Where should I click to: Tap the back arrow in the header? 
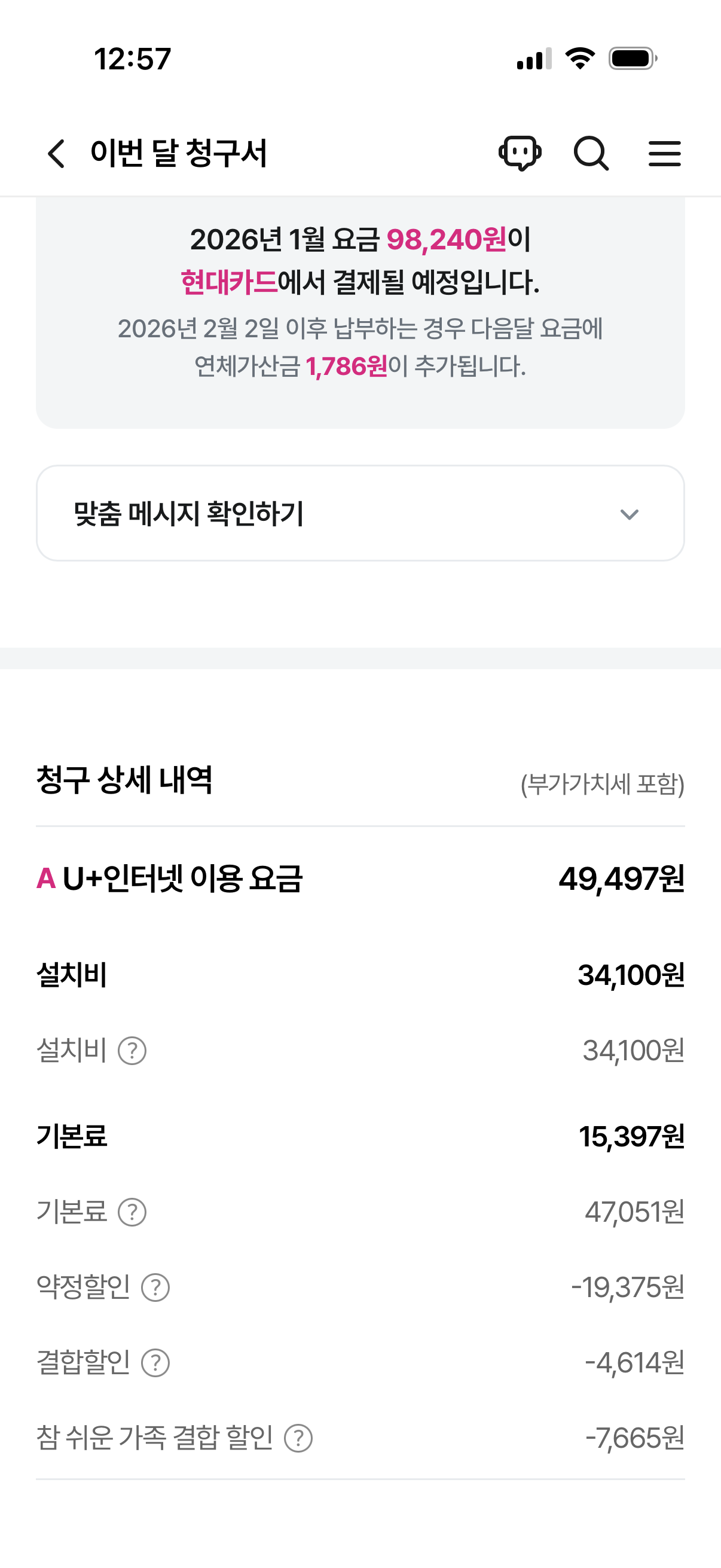pos(56,153)
